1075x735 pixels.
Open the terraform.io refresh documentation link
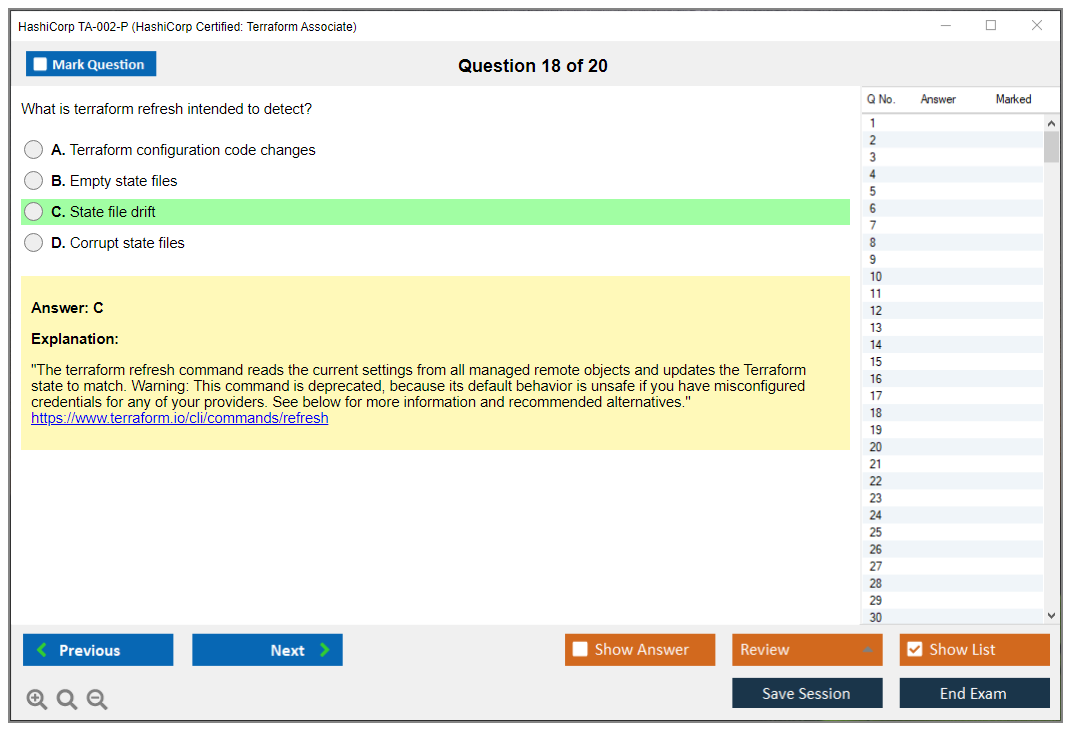tap(180, 419)
